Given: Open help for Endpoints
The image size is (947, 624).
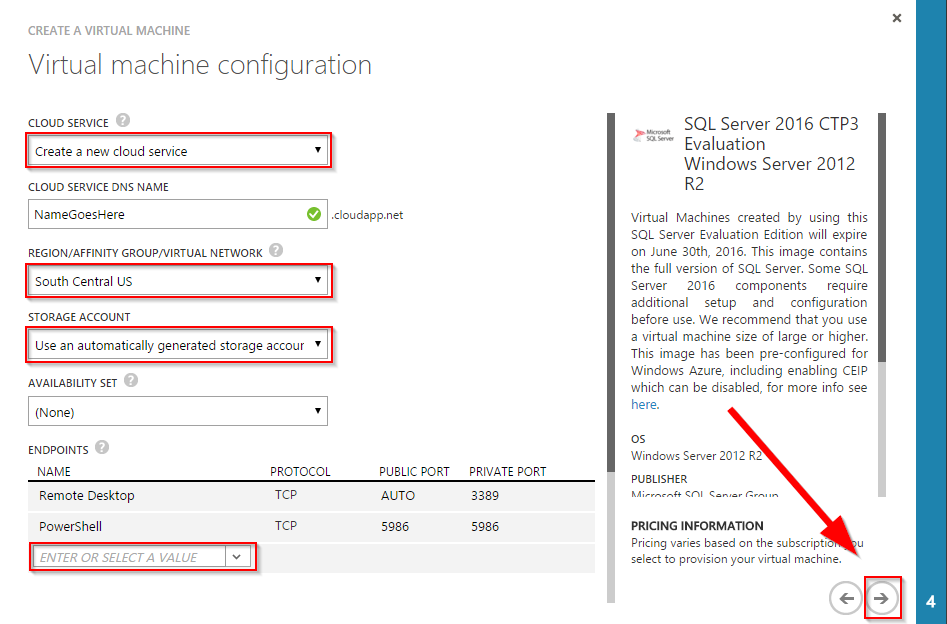Looking at the screenshot, I should click(102, 448).
